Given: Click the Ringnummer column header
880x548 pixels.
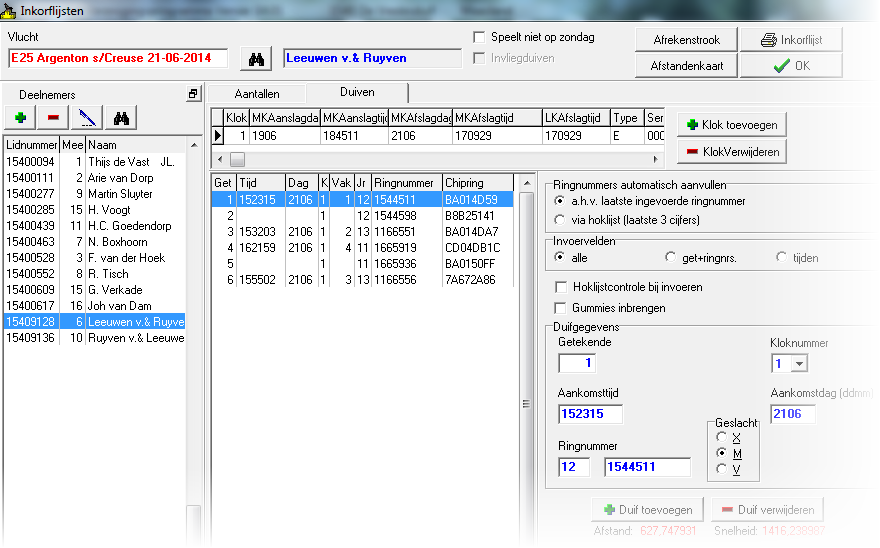Looking at the screenshot, I should (407, 183).
